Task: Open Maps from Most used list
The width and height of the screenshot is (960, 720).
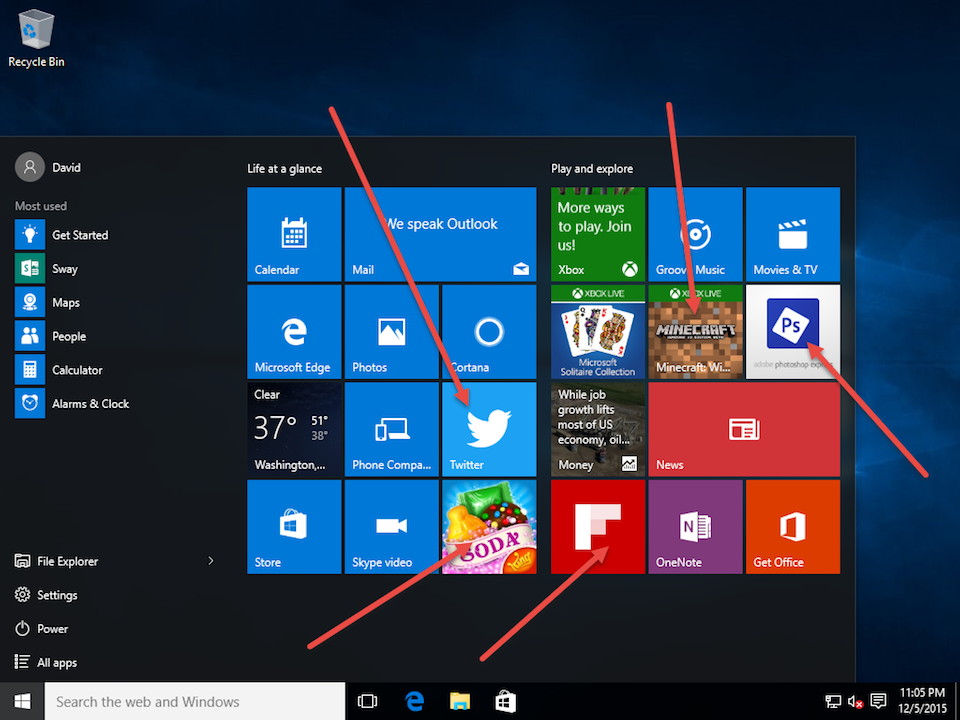Action: [116, 302]
